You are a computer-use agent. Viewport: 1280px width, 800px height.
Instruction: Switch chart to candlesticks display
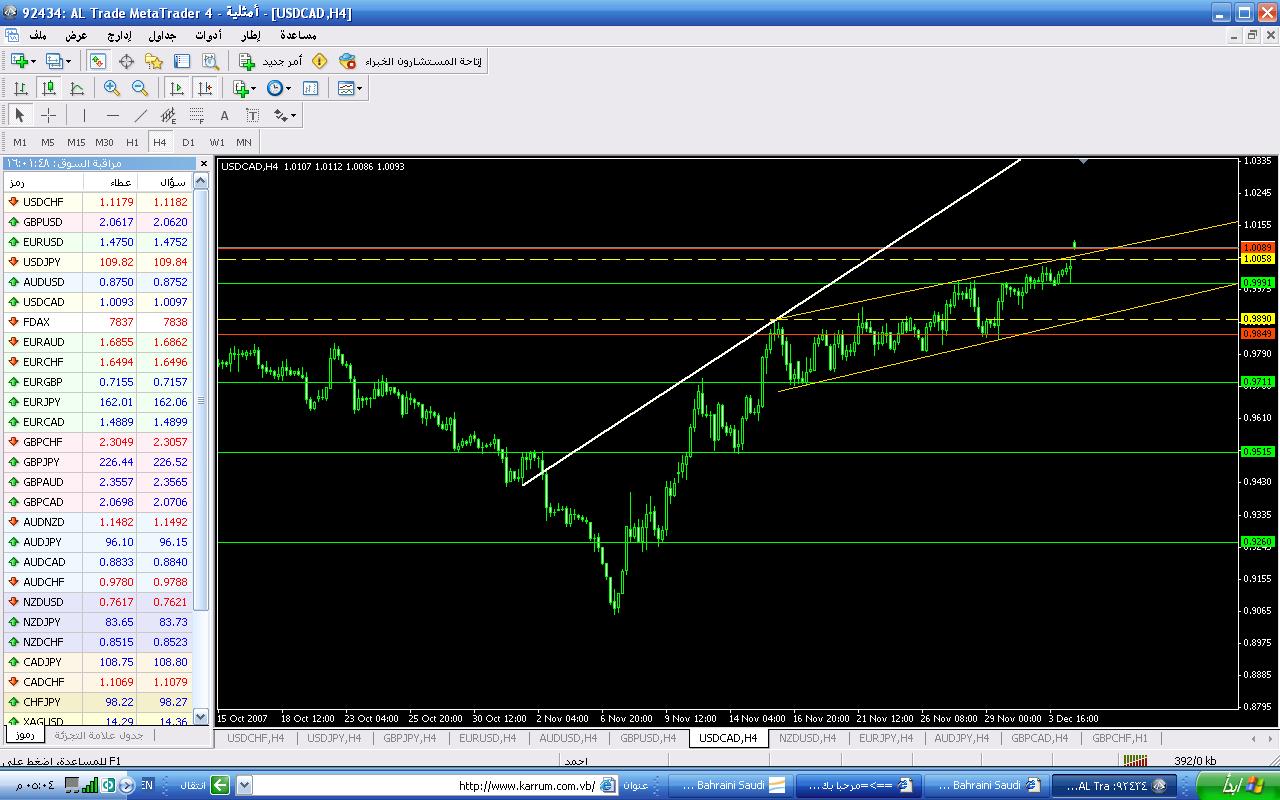[x=48, y=88]
